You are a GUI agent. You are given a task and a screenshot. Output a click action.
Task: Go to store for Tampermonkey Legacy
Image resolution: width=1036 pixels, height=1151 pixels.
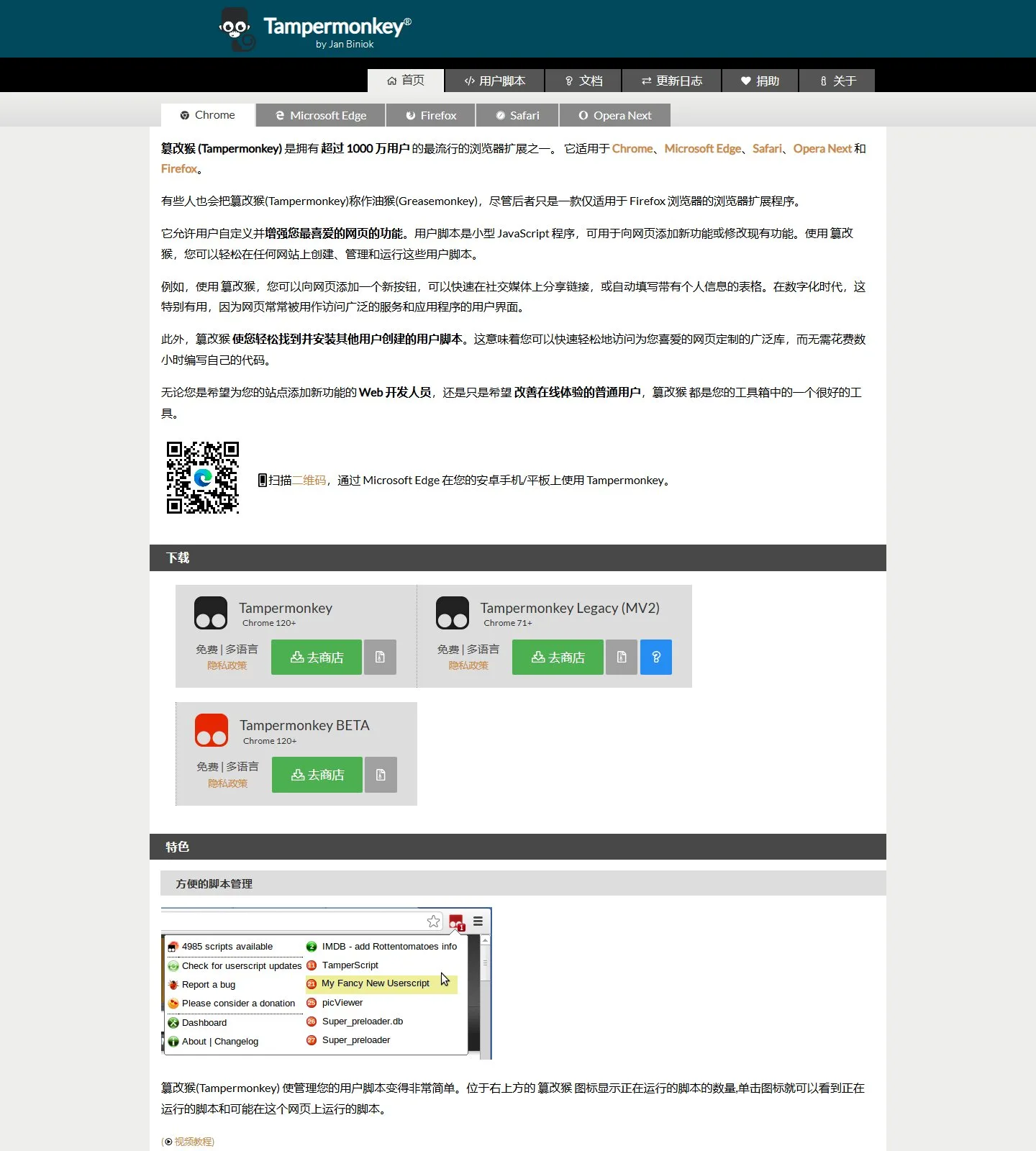point(558,657)
